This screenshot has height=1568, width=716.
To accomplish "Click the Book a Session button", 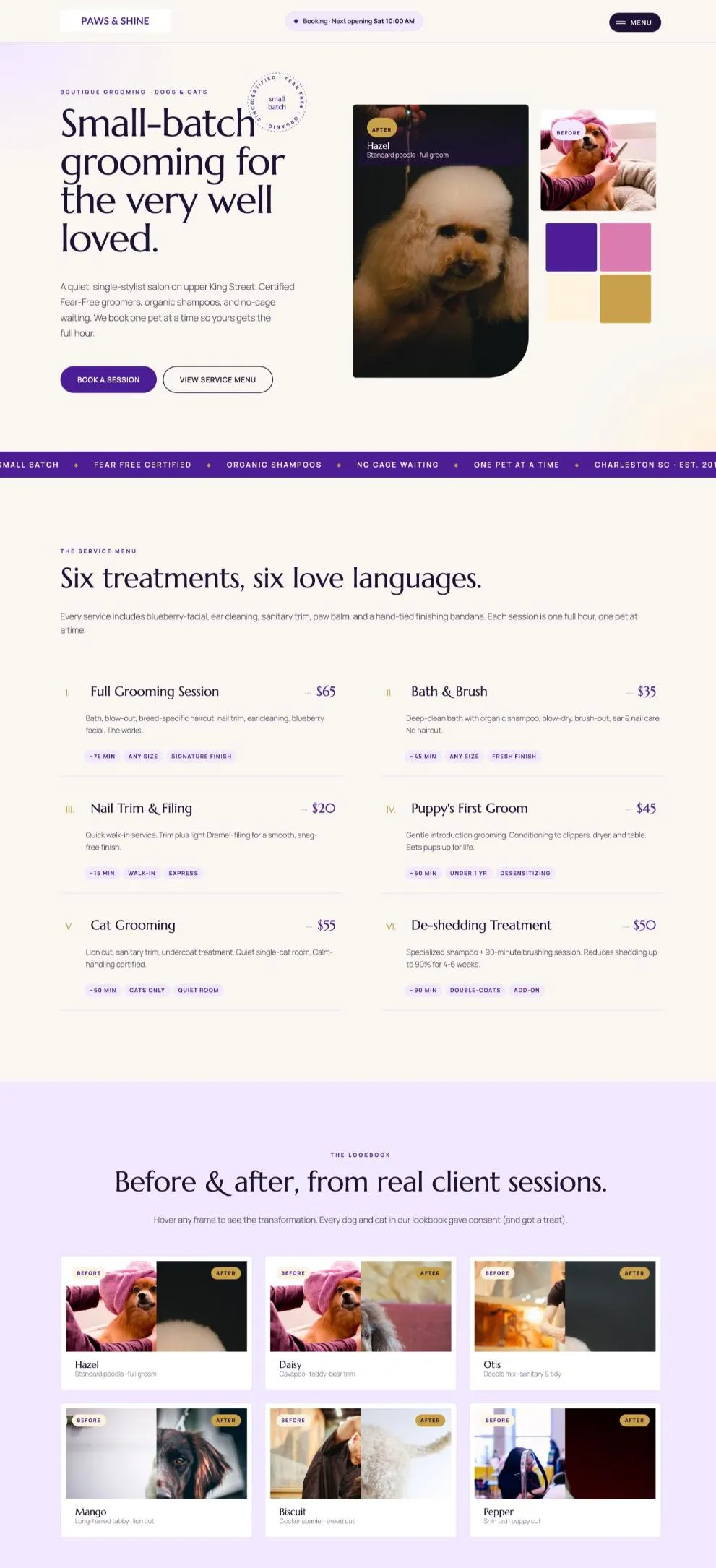I will [x=108, y=379].
